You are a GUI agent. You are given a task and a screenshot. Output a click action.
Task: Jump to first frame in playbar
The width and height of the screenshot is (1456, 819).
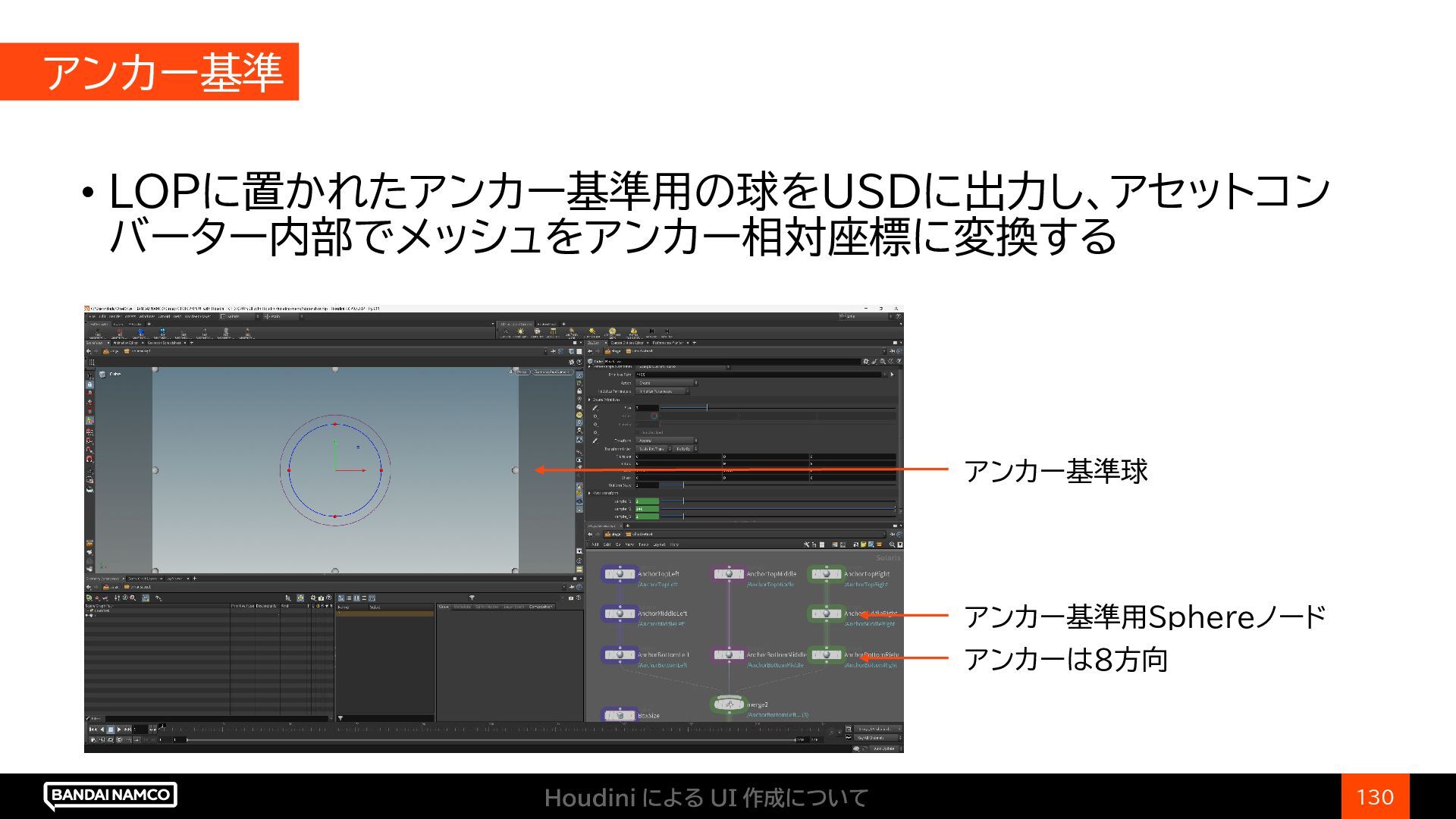point(93,730)
